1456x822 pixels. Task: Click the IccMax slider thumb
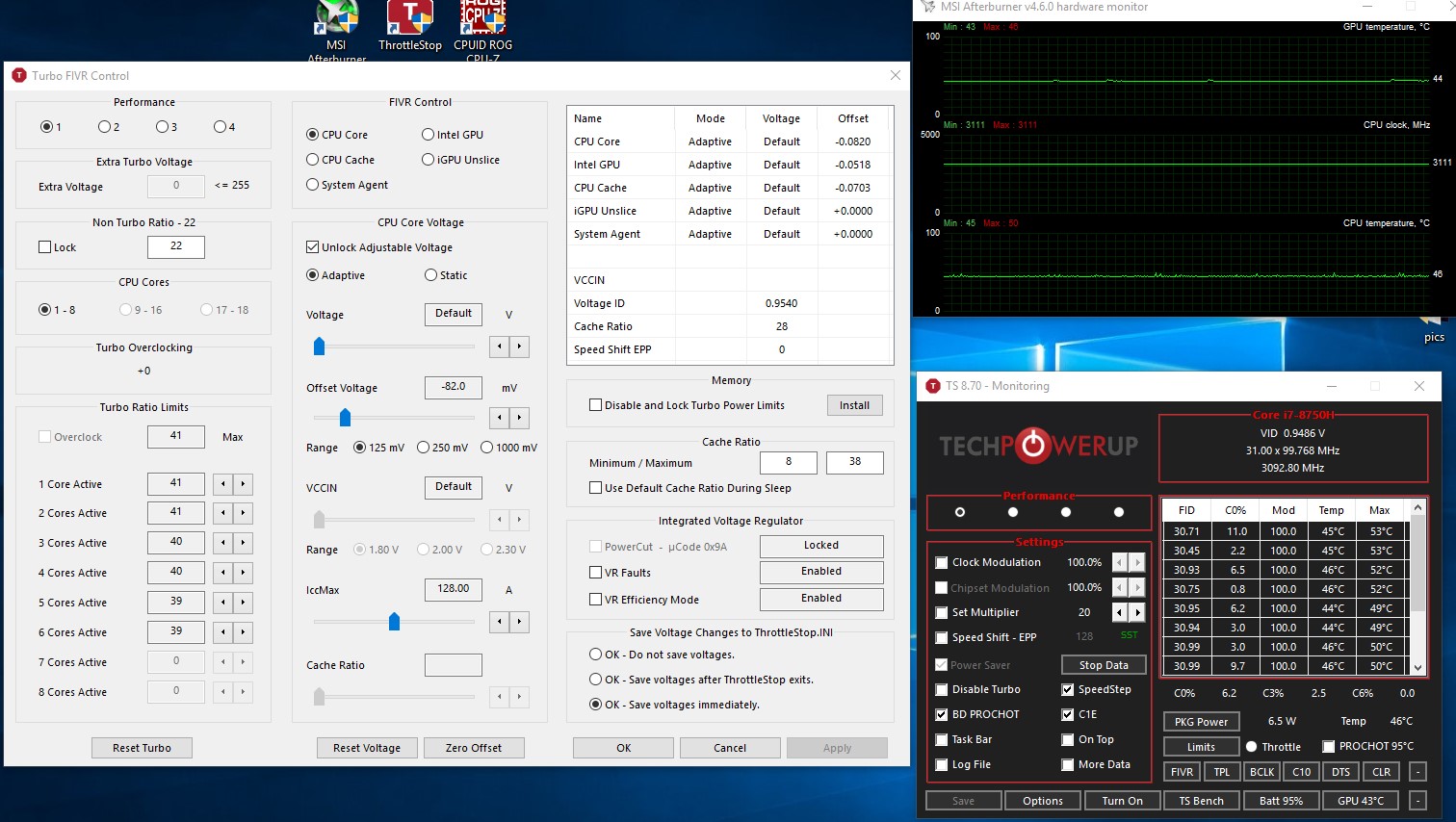click(394, 622)
